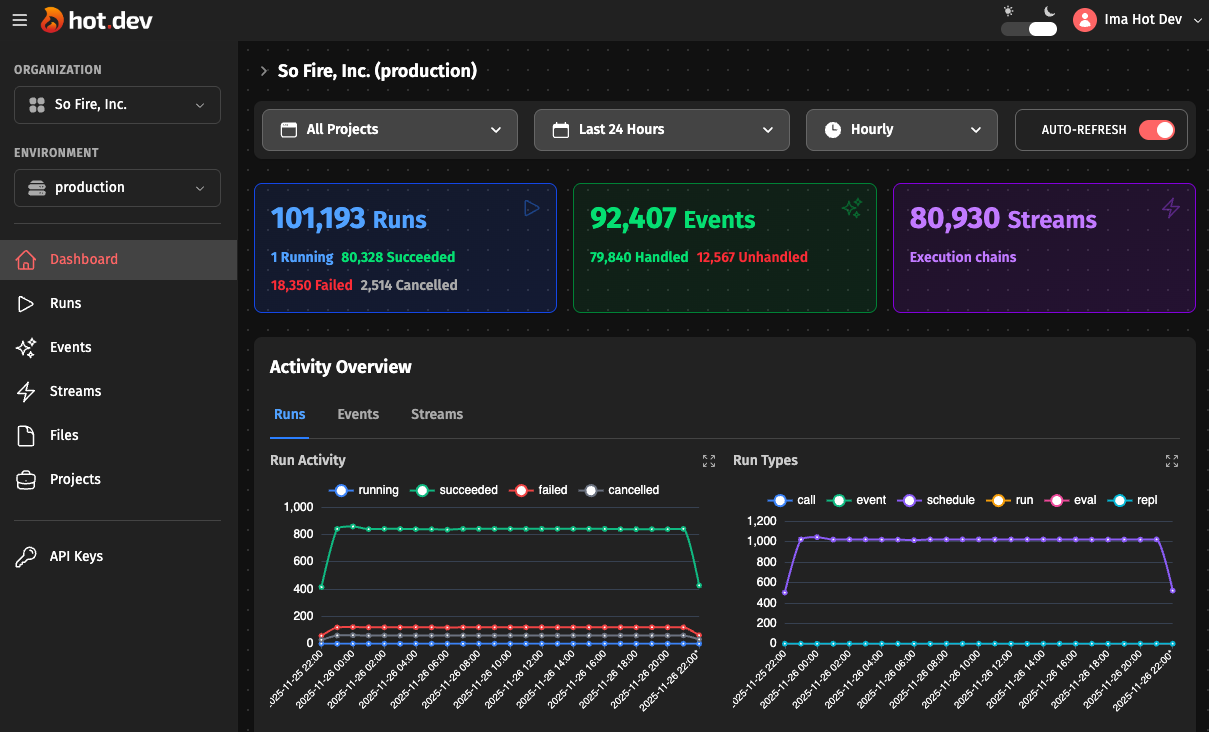This screenshot has width=1209, height=732.
Task: Select the Streams tab in Activity Overview
Action: 436,414
